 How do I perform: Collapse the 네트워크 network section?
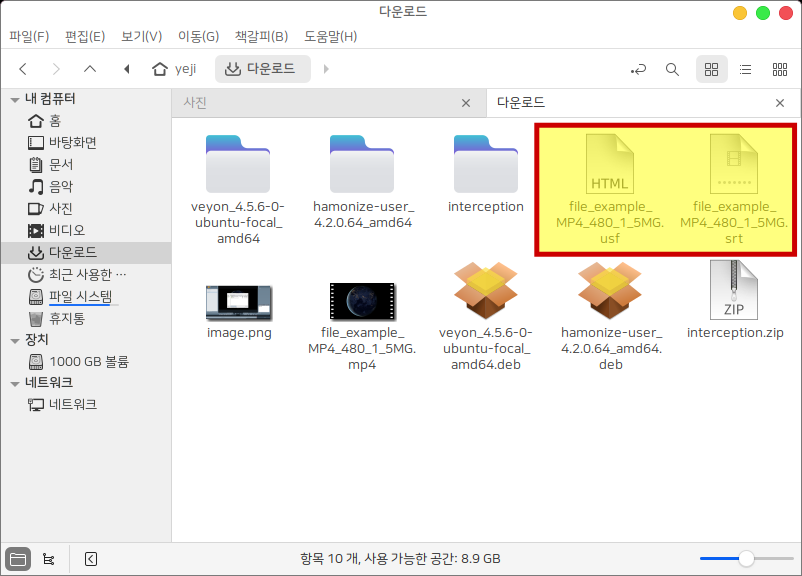tap(15, 383)
